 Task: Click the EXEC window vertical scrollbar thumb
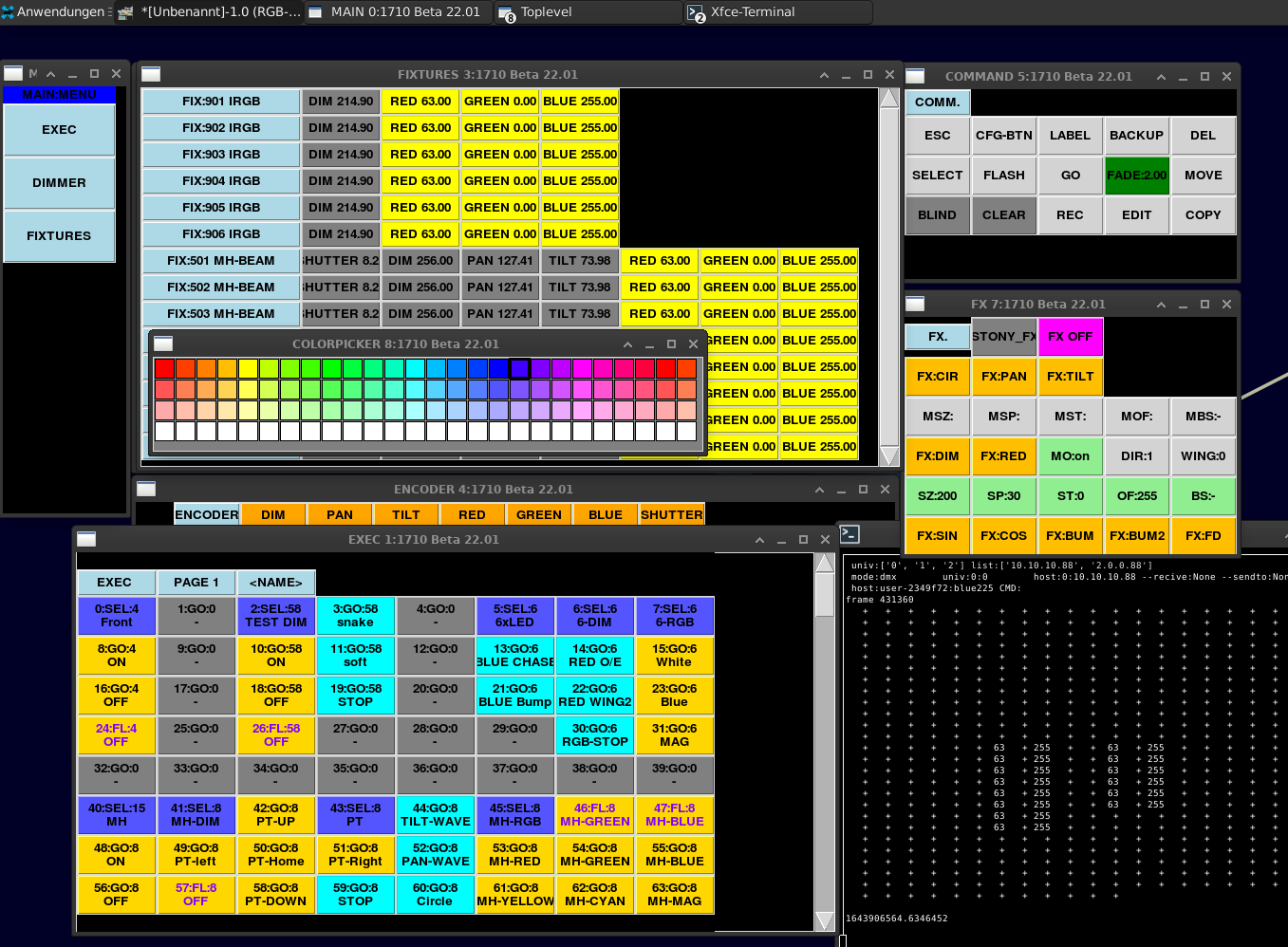[x=825, y=594]
